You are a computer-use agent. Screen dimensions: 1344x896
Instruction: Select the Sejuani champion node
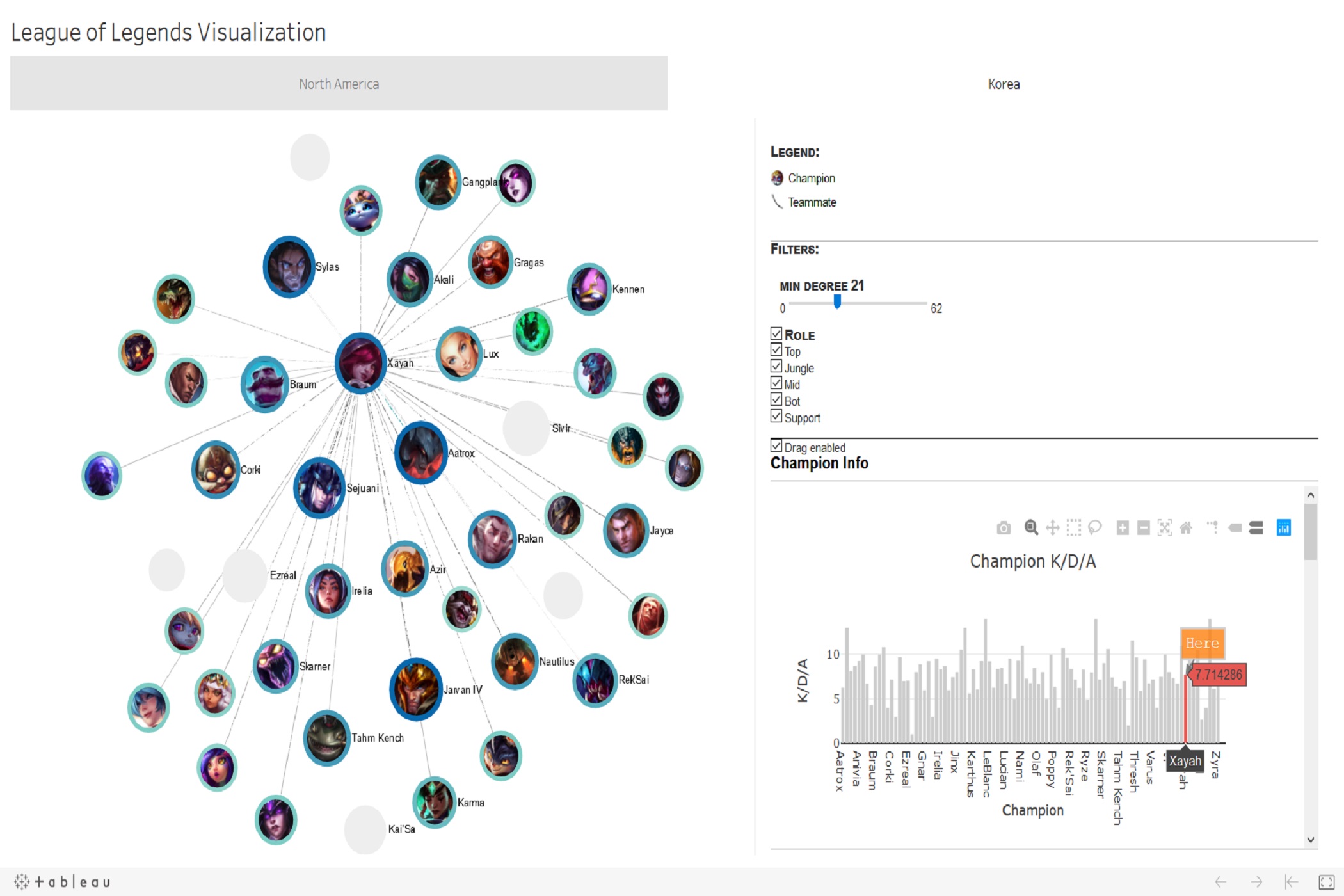click(x=319, y=488)
